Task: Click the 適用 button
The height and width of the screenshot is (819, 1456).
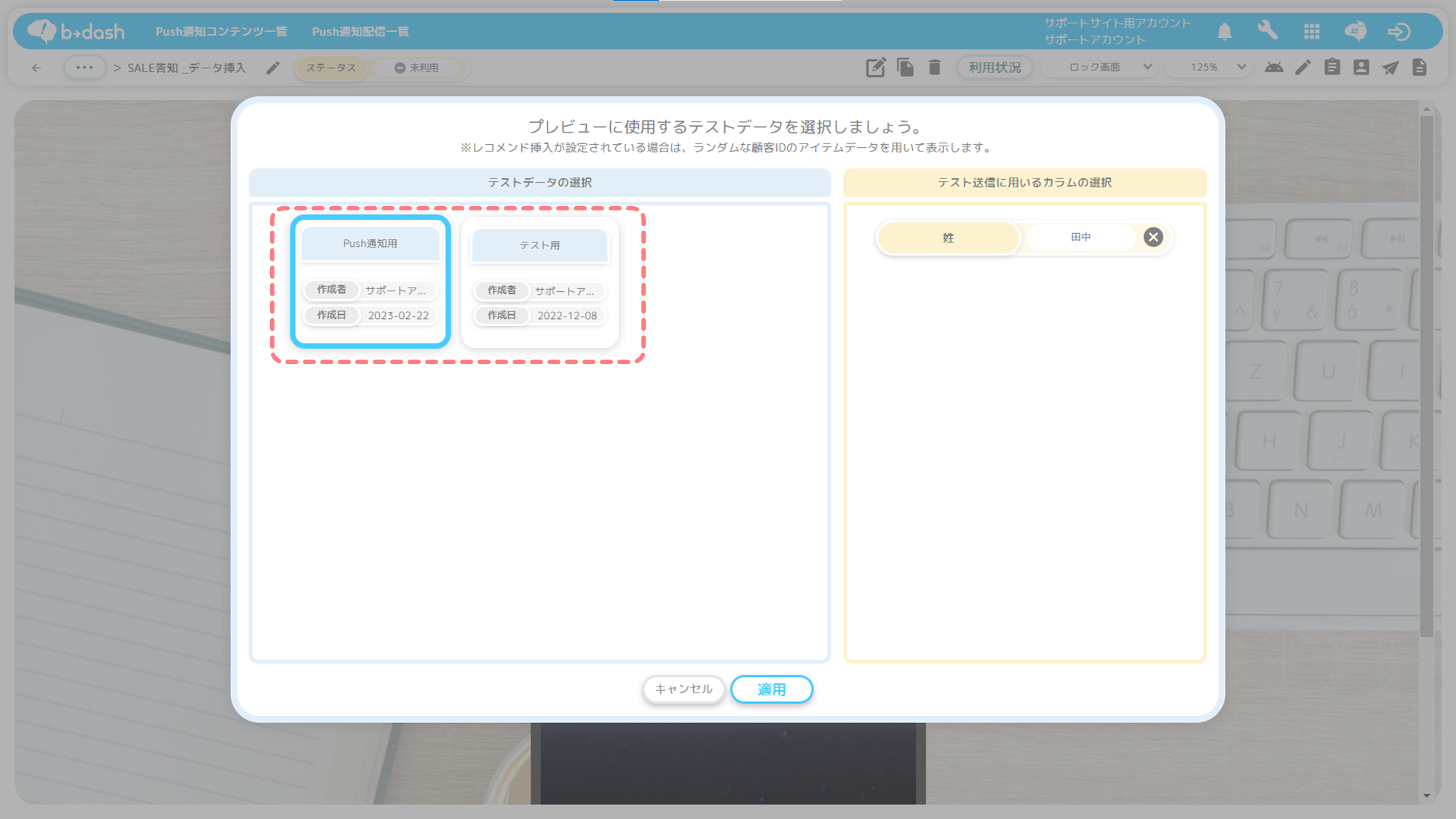Action: (771, 689)
